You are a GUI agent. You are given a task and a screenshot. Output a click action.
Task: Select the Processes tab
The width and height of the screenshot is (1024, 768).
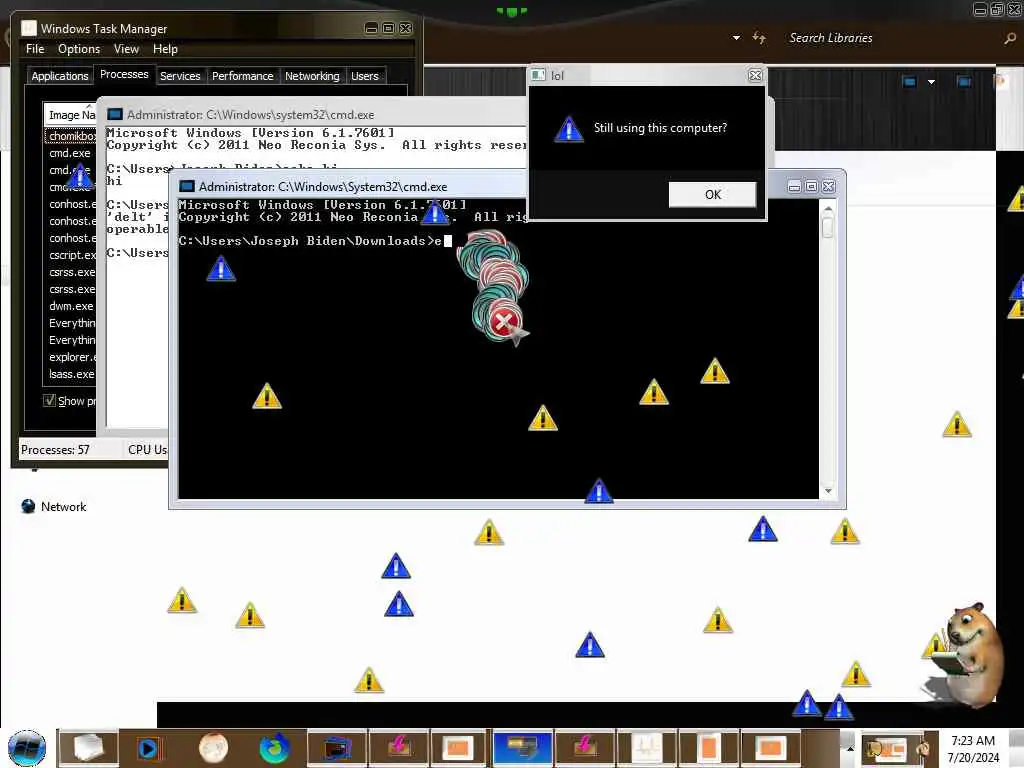[x=124, y=74]
